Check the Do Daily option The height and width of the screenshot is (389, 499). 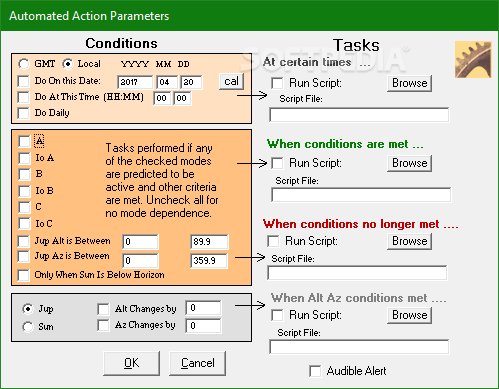(x=23, y=113)
